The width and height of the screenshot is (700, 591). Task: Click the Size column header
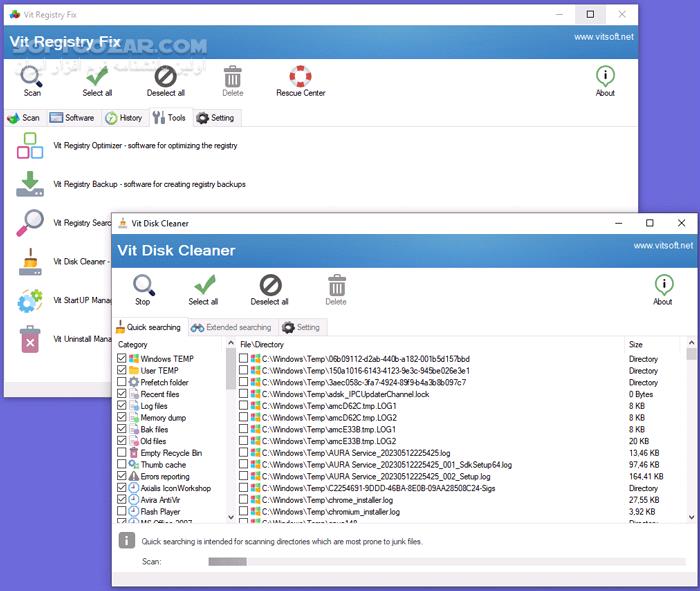(636, 345)
